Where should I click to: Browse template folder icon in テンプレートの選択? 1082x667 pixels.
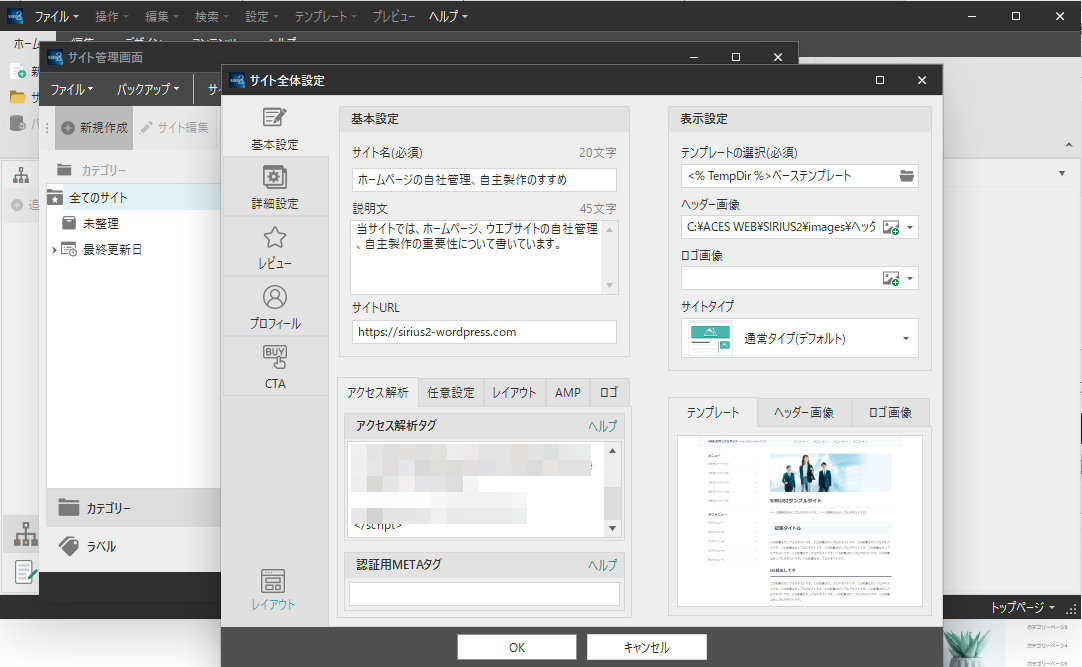(x=906, y=176)
